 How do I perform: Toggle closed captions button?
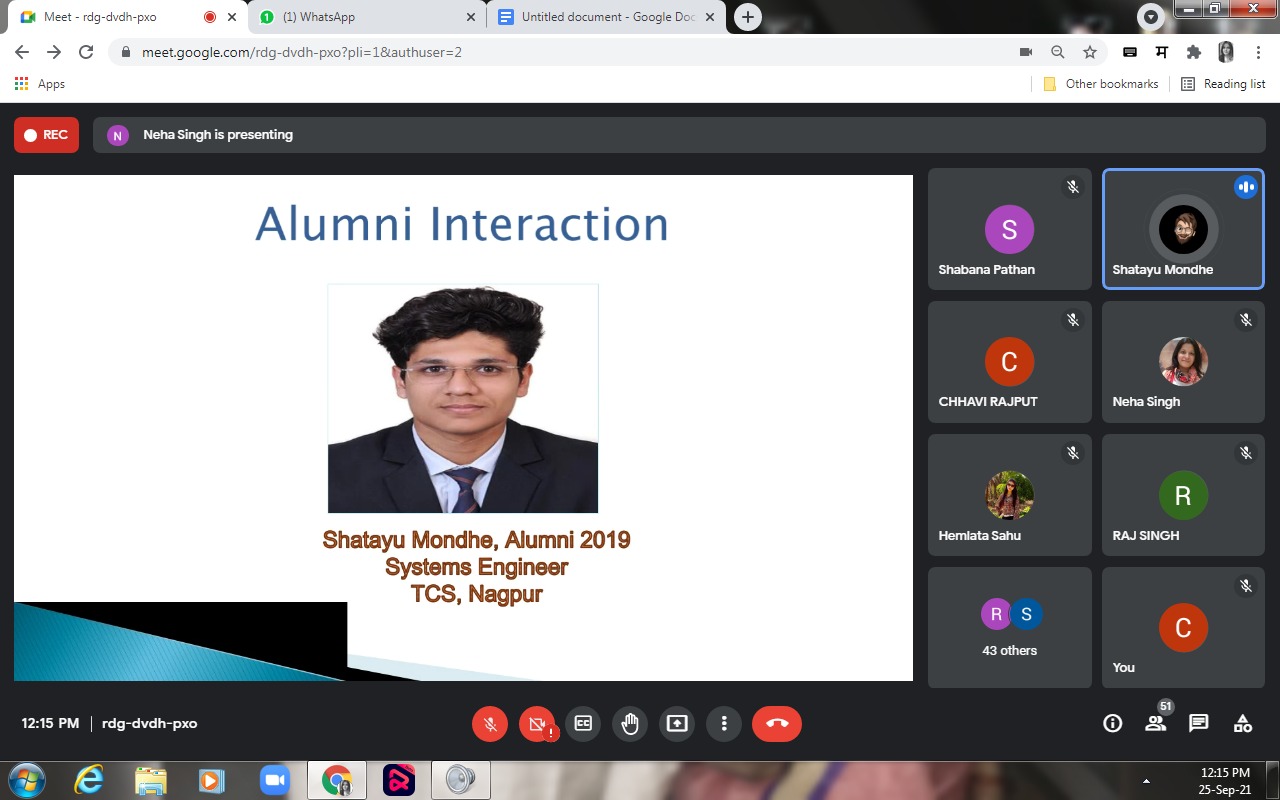[582, 724]
